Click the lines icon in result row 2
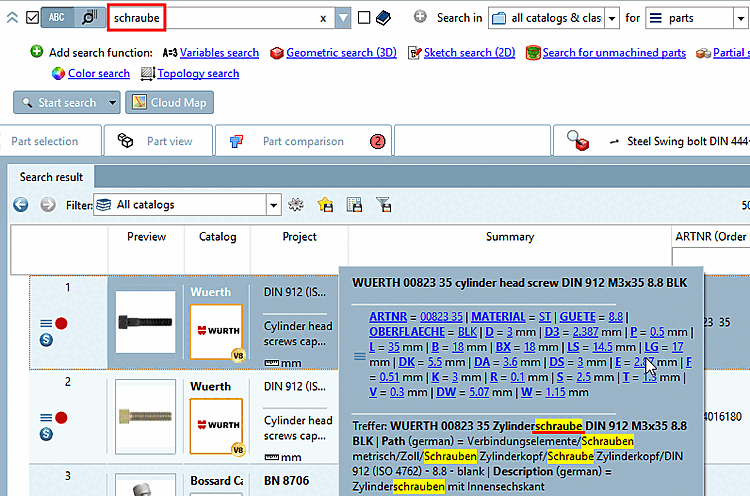 point(46,418)
